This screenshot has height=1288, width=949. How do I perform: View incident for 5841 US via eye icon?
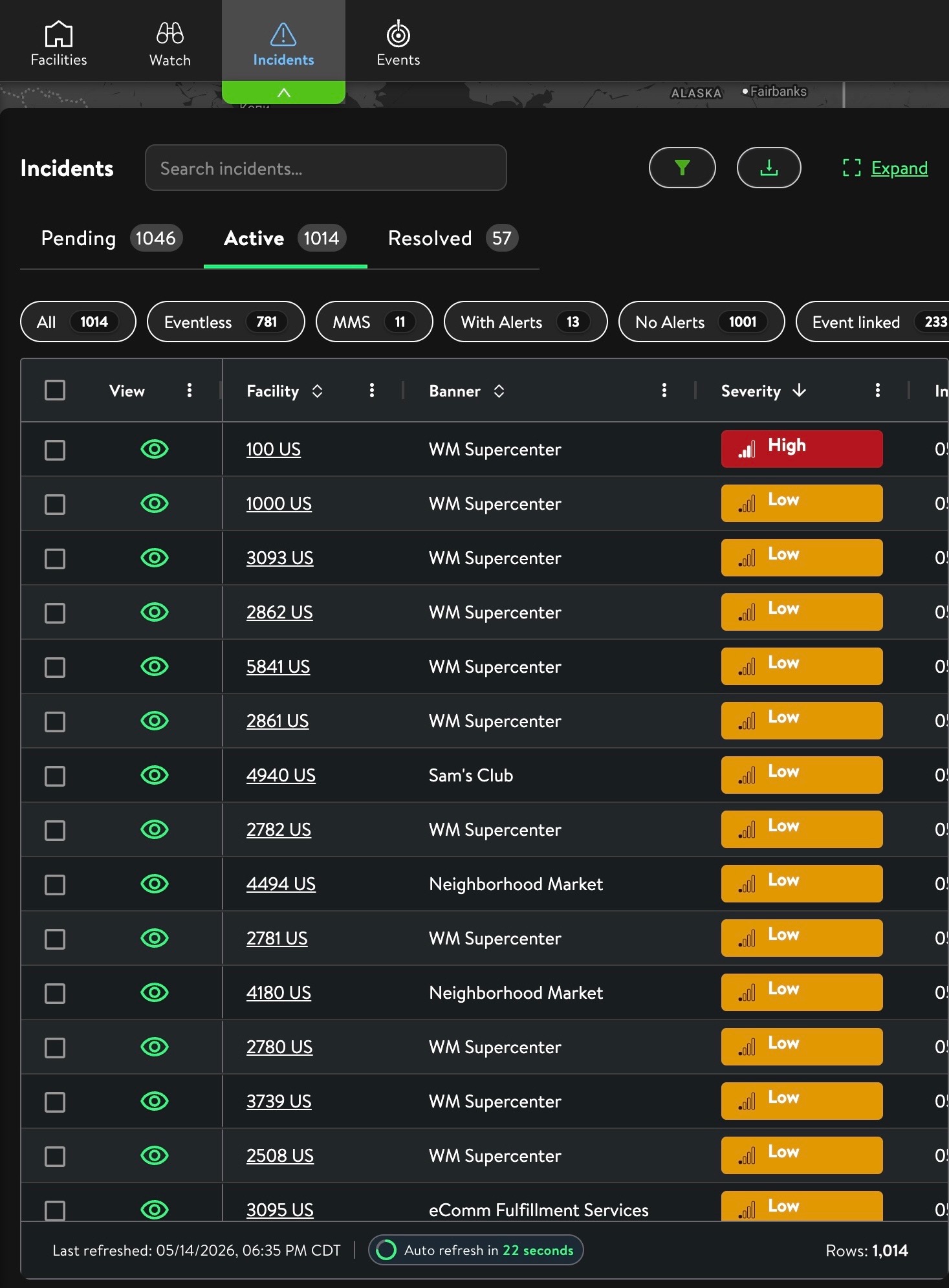click(x=155, y=666)
